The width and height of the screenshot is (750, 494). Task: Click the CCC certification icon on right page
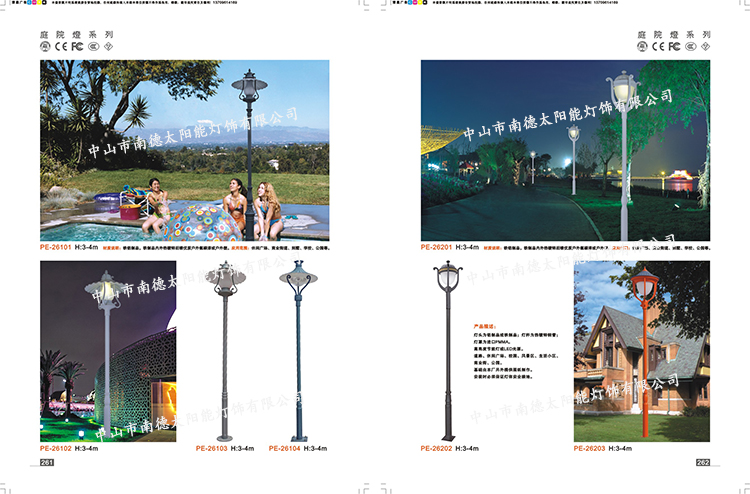click(x=689, y=46)
